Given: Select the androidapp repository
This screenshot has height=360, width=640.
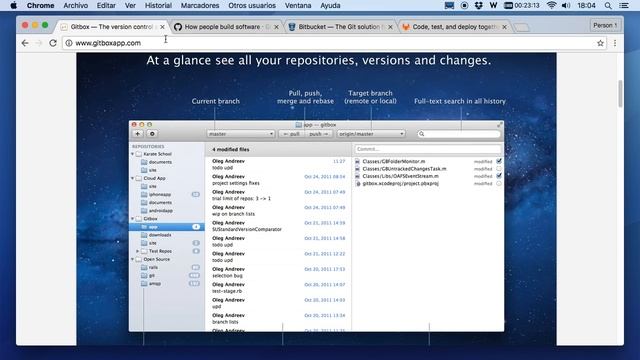Looking at the screenshot, I should [167, 211].
